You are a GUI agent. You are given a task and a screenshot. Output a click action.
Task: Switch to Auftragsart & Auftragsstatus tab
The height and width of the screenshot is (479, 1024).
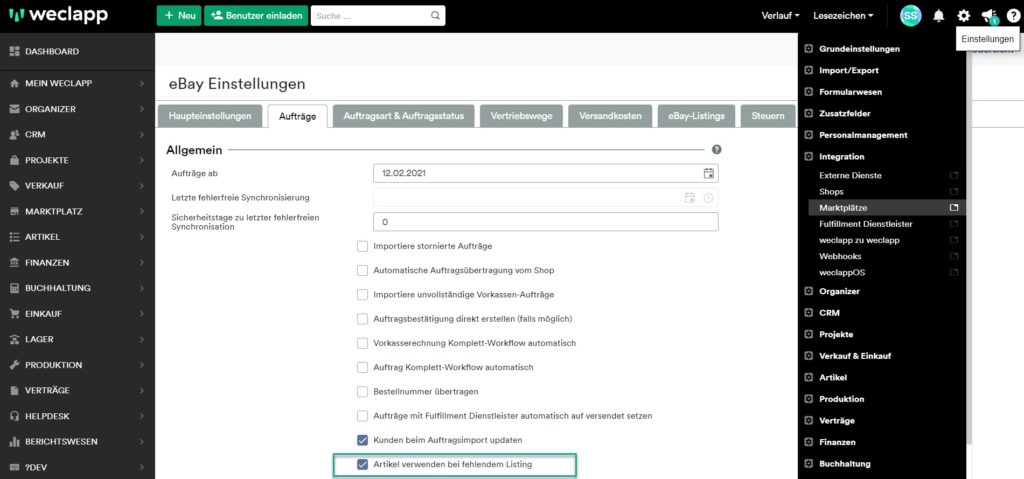(x=404, y=116)
